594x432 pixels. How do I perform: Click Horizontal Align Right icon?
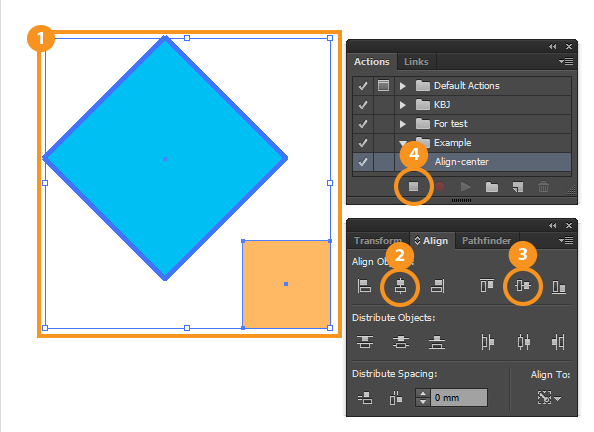pyautogui.click(x=437, y=286)
